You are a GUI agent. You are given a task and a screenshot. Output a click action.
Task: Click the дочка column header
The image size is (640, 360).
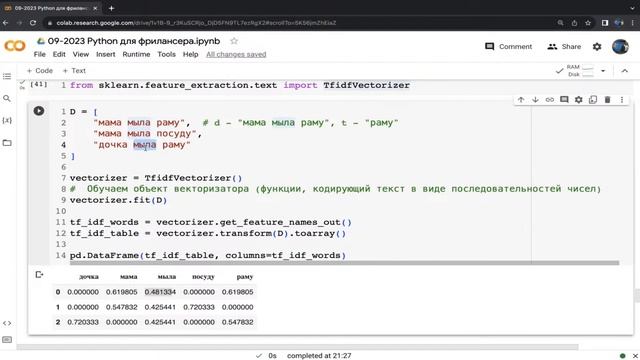tap(89, 277)
